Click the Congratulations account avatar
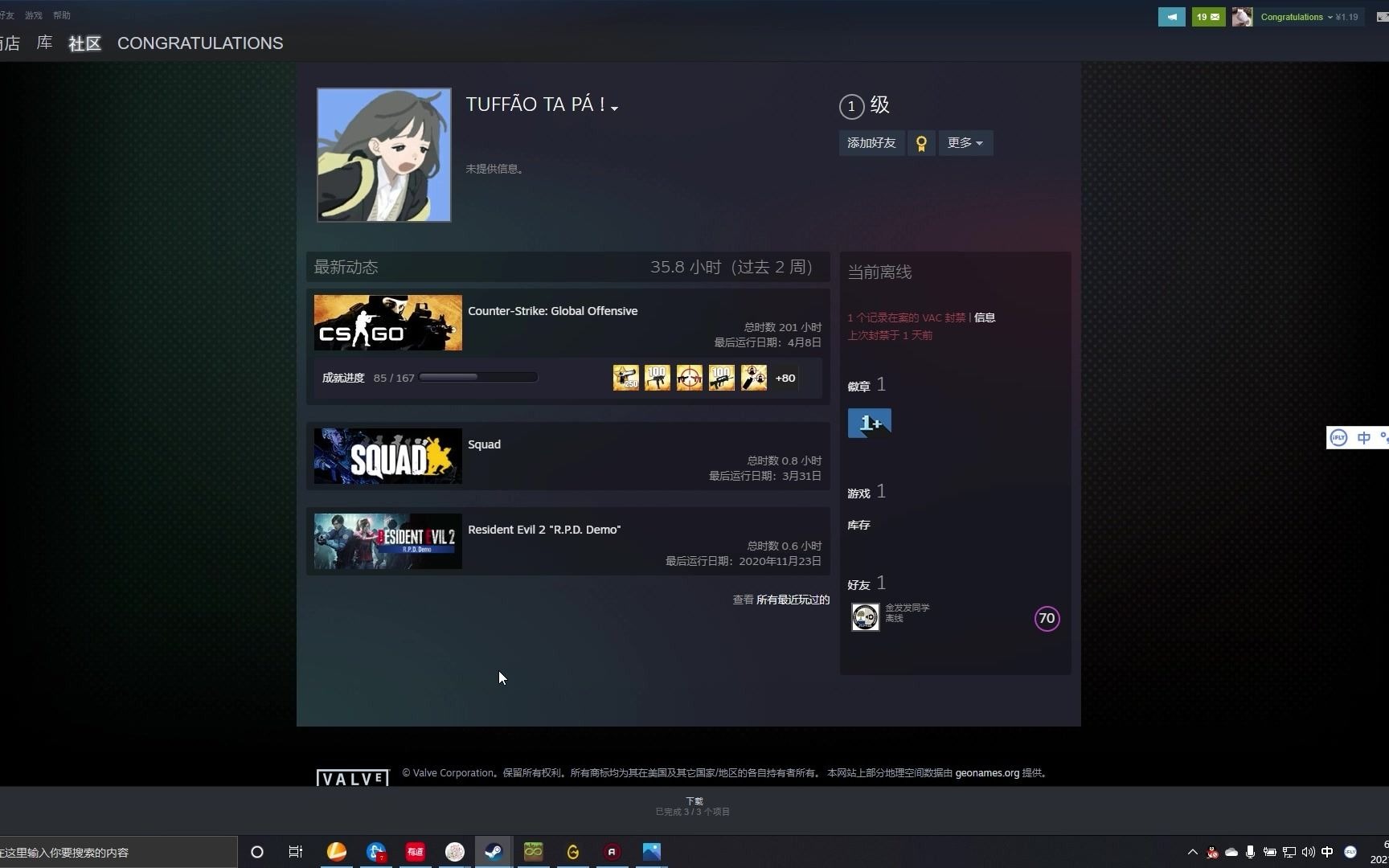The height and width of the screenshot is (868, 1389). (1241, 16)
